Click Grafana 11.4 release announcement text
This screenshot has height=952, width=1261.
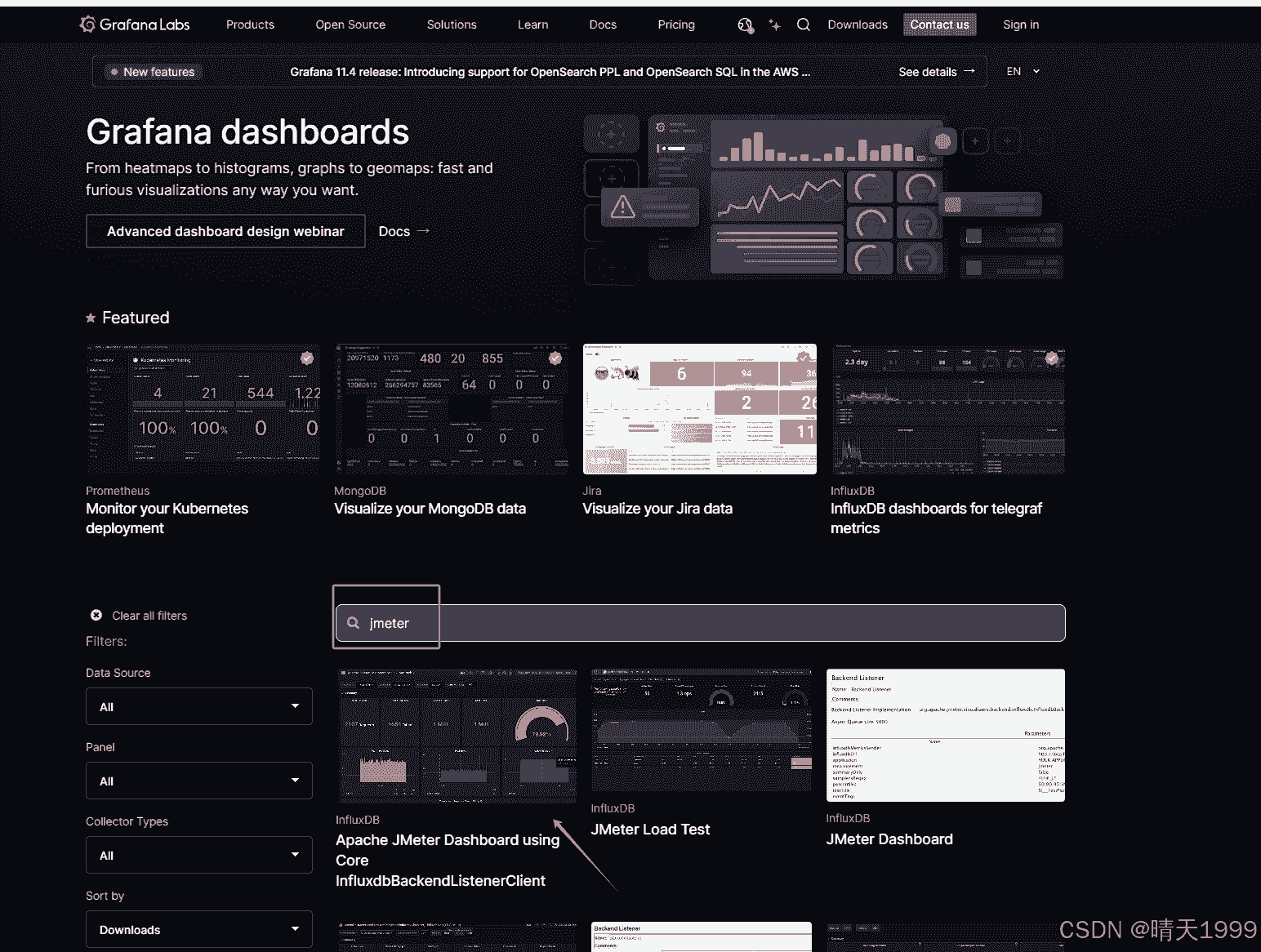[x=550, y=72]
